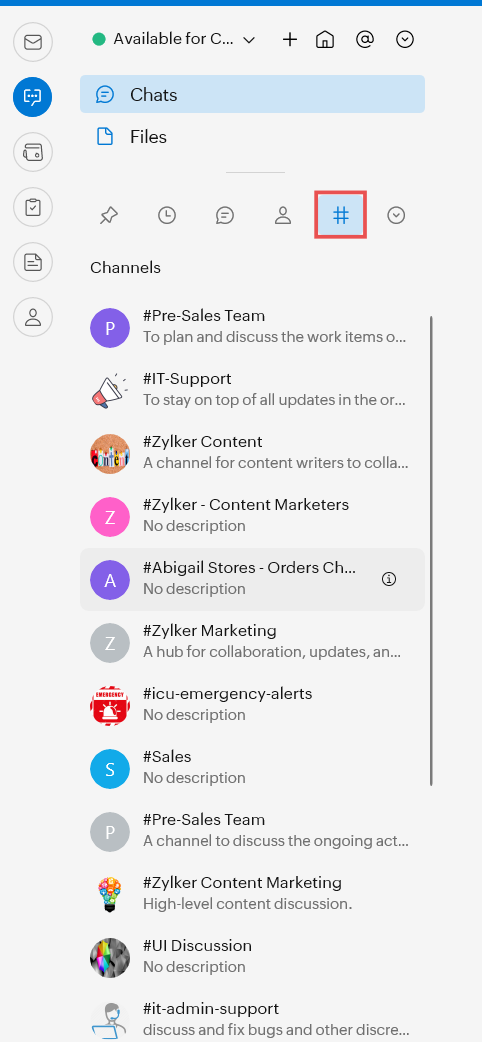The width and height of the screenshot is (482, 1042).
Task: Show info for Abigail Stores channel
Action: point(389,579)
